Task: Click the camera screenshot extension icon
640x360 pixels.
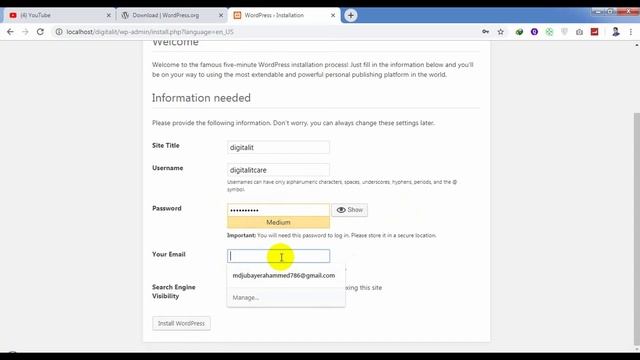Action: pyautogui.click(x=579, y=32)
